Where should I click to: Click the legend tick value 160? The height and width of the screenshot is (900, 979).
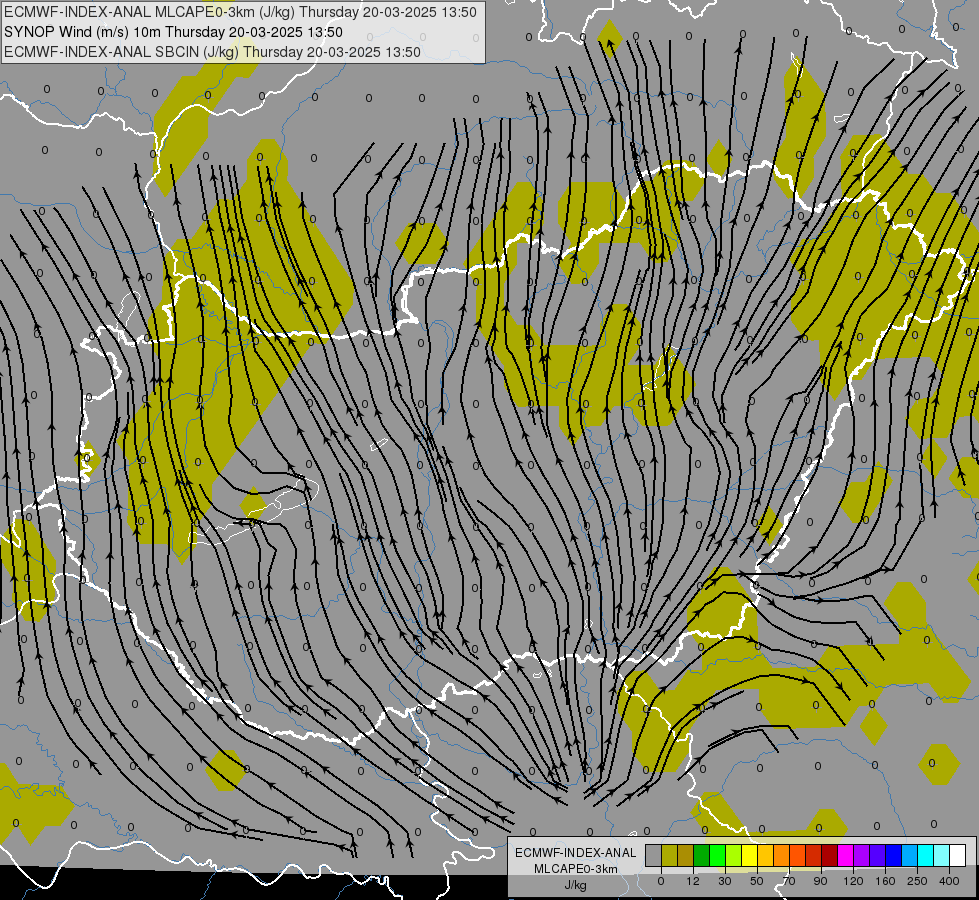(x=885, y=881)
